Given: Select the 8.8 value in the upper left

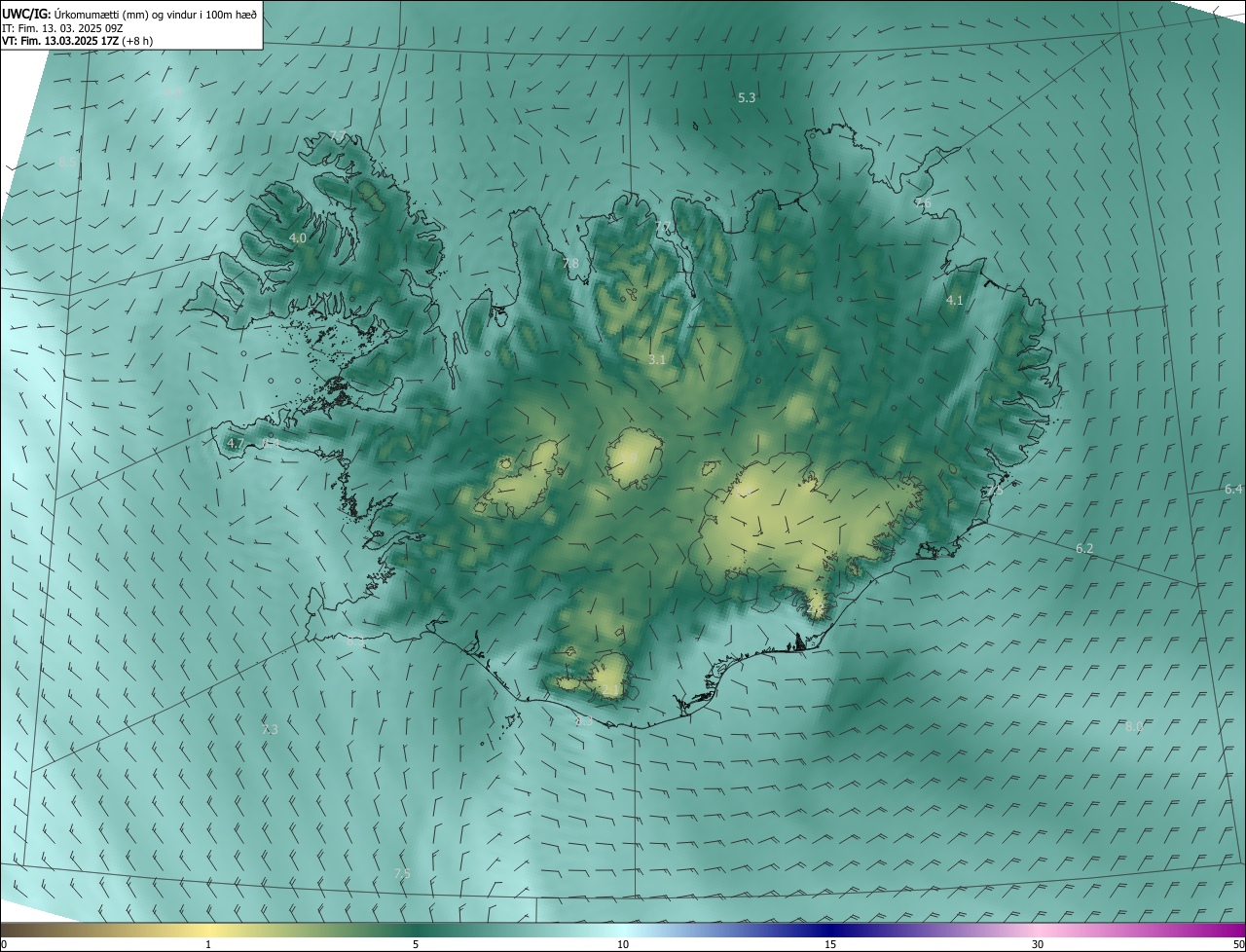Looking at the screenshot, I should click(x=172, y=92).
